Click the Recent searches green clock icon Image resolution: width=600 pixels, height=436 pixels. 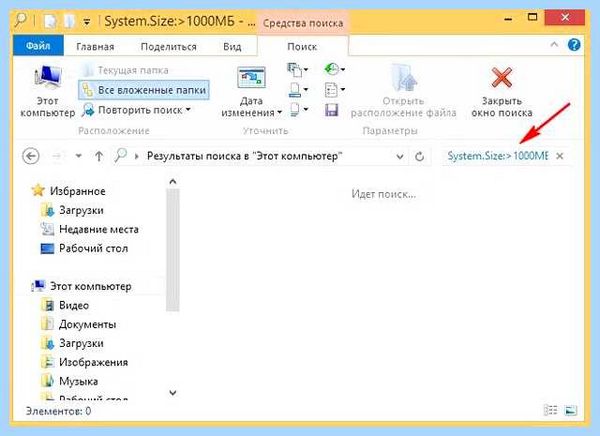334,69
